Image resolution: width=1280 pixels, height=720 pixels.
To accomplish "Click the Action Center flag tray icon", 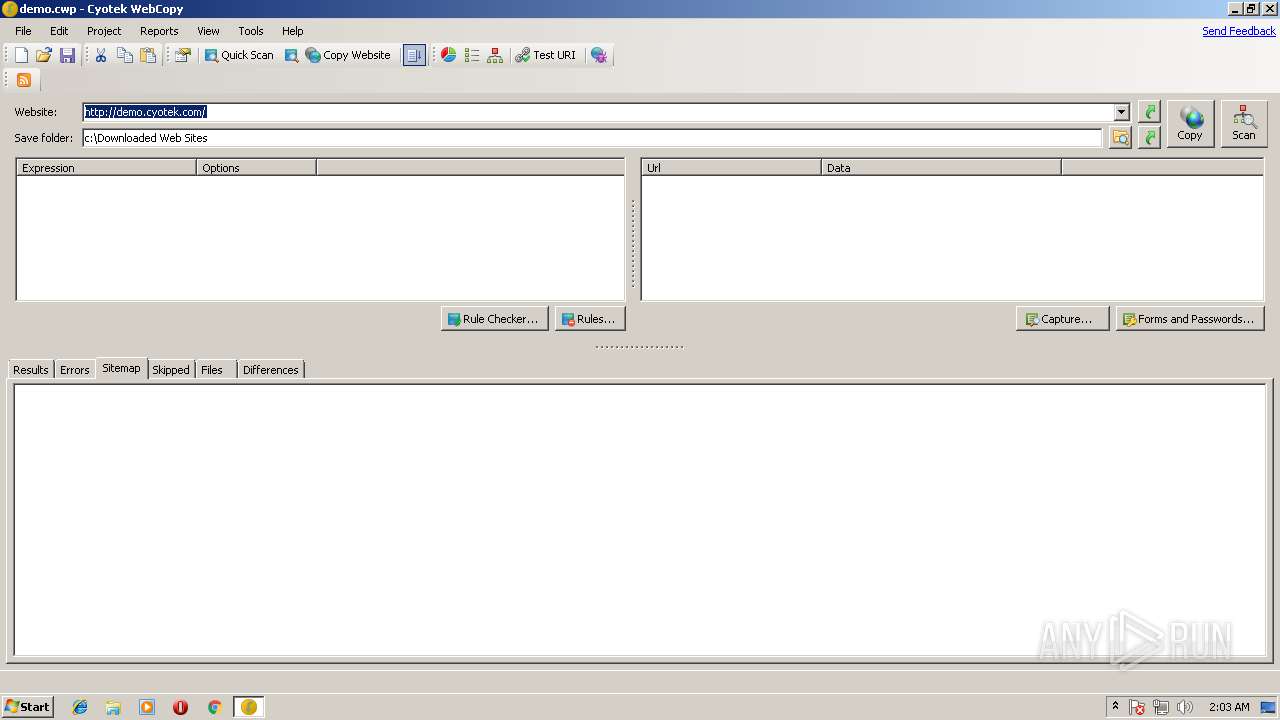I will coord(1138,707).
